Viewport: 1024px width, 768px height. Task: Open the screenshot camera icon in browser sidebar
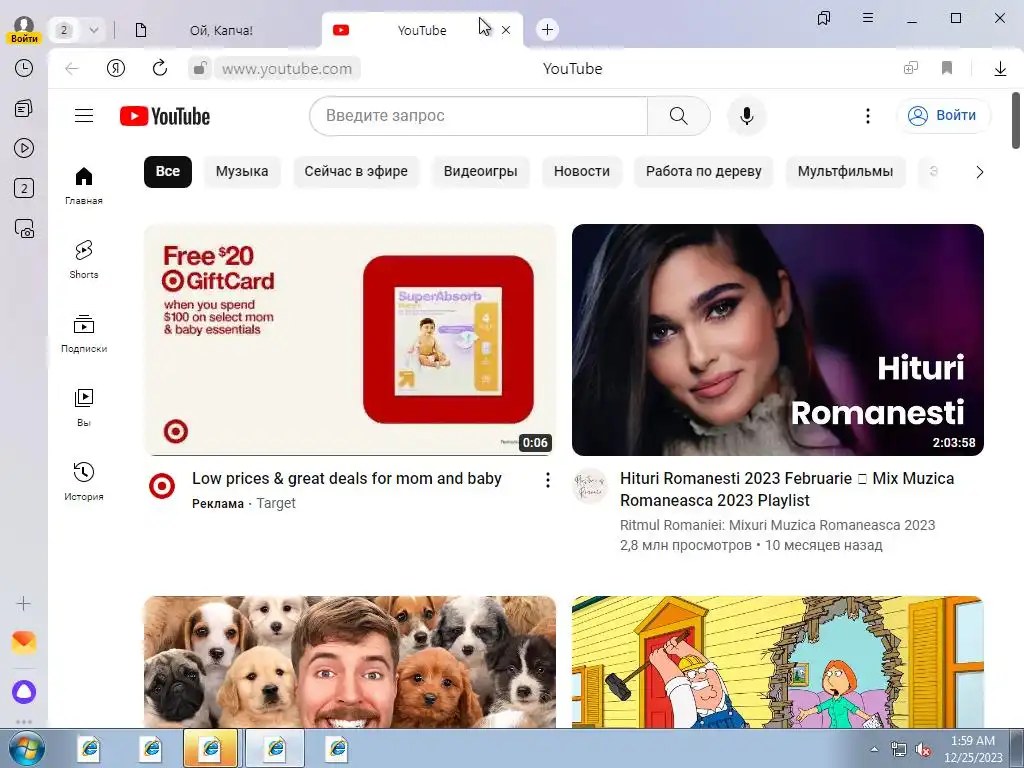24,229
